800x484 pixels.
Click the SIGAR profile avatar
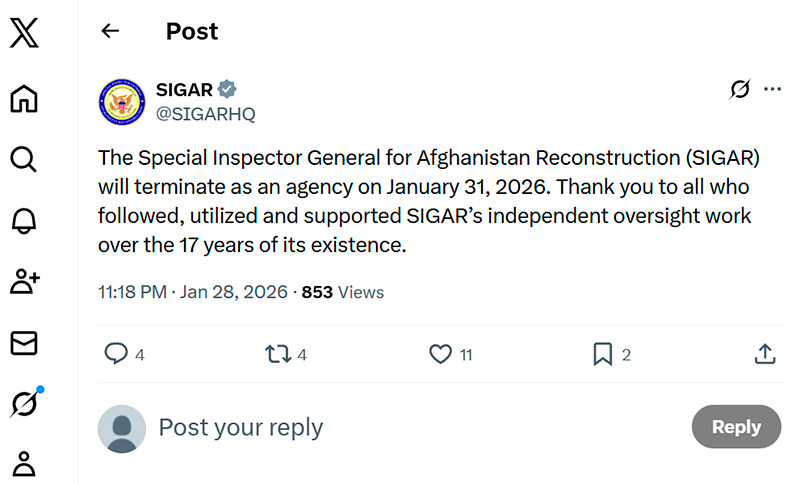122,102
